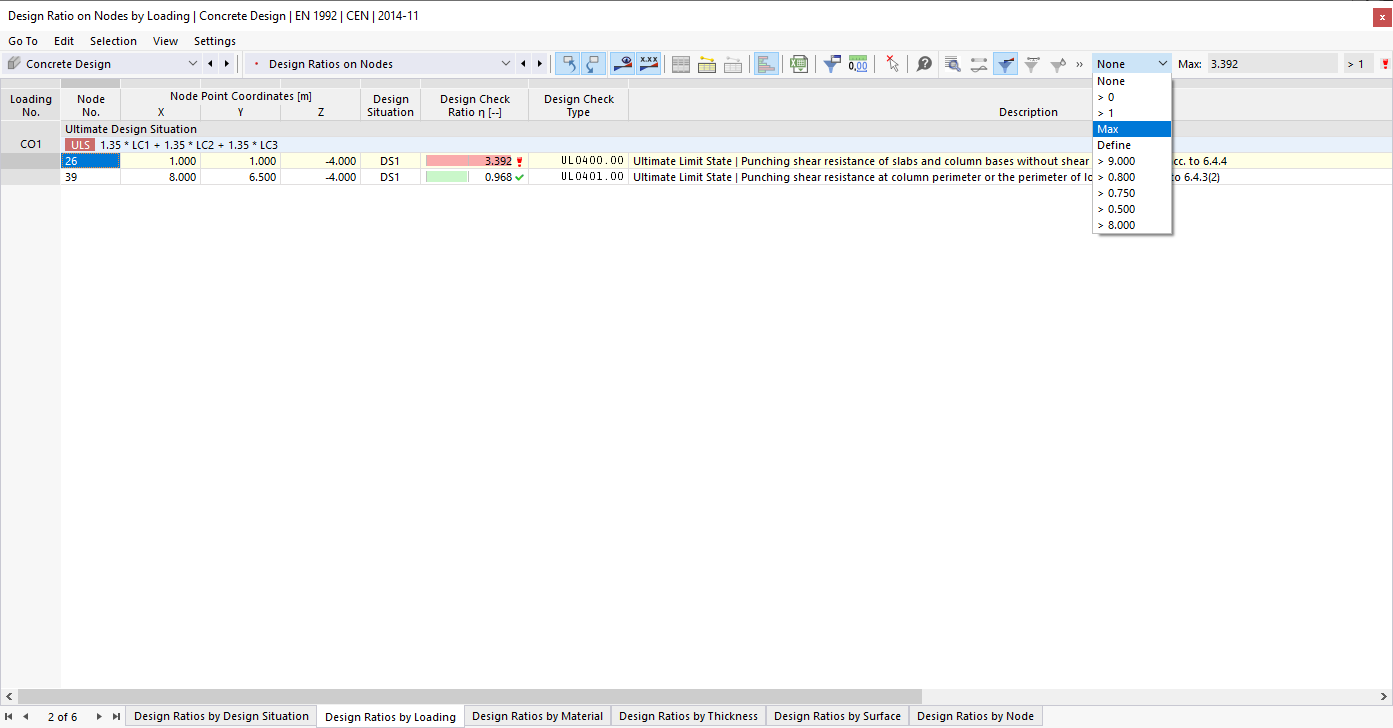Click the table icon with the yellow header row
1393x728 pixels.
click(x=707, y=64)
